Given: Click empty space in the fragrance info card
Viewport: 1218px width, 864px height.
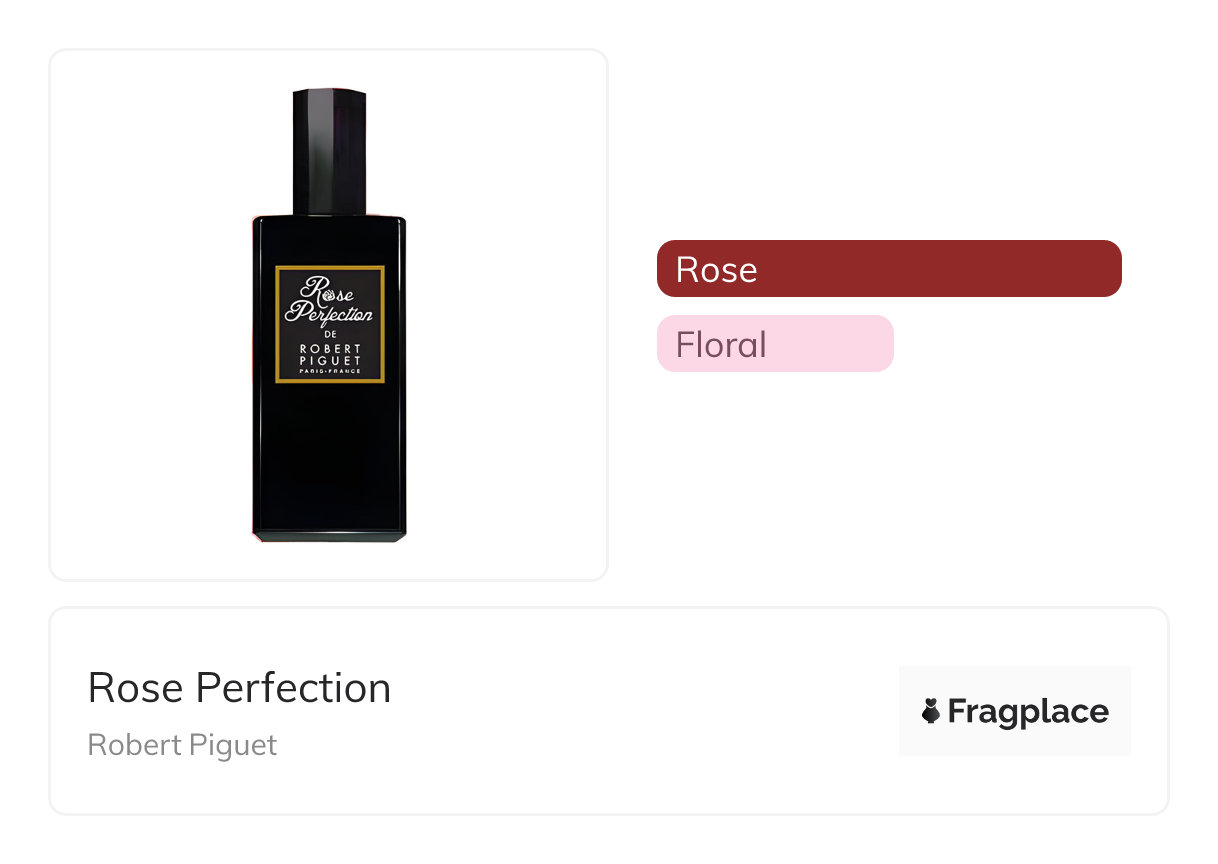Looking at the screenshot, I should (x=640, y=712).
